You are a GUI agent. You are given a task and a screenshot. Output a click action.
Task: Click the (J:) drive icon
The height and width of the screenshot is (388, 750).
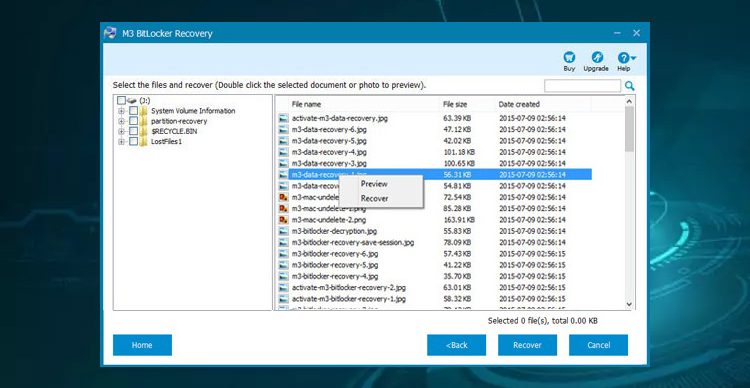[x=132, y=101]
